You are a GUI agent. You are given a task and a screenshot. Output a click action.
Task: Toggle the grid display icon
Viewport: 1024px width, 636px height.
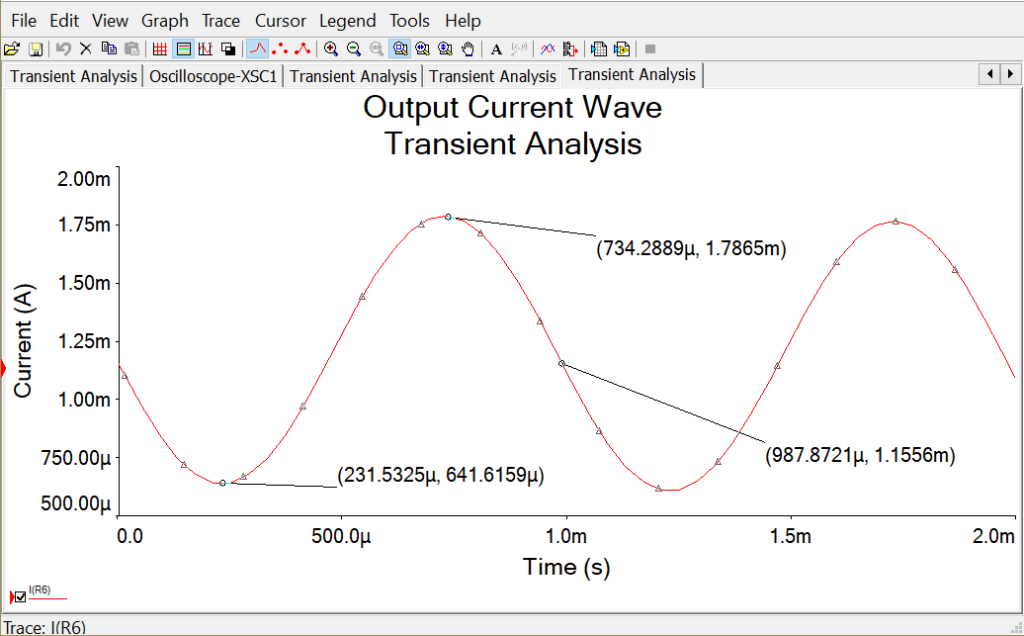pyautogui.click(x=159, y=48)
